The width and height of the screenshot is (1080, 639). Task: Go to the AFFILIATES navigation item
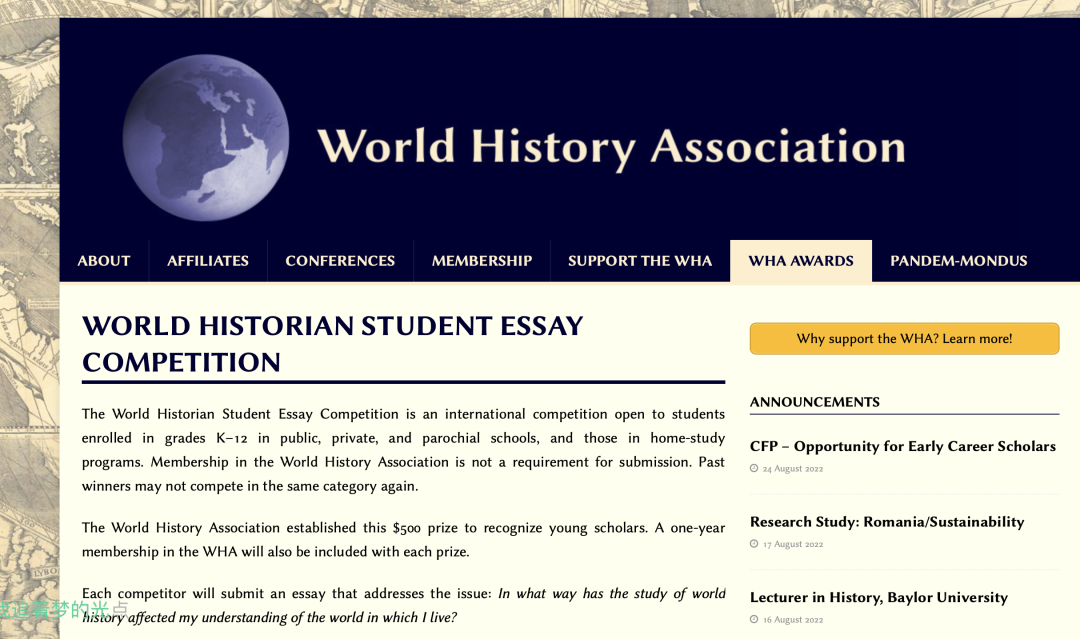pyautogui.click(x=208, y=261)
